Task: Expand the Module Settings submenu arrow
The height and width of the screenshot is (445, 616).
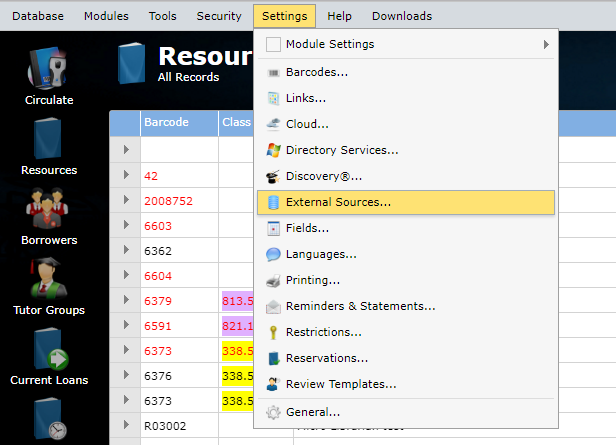Action: click(546, 44)
